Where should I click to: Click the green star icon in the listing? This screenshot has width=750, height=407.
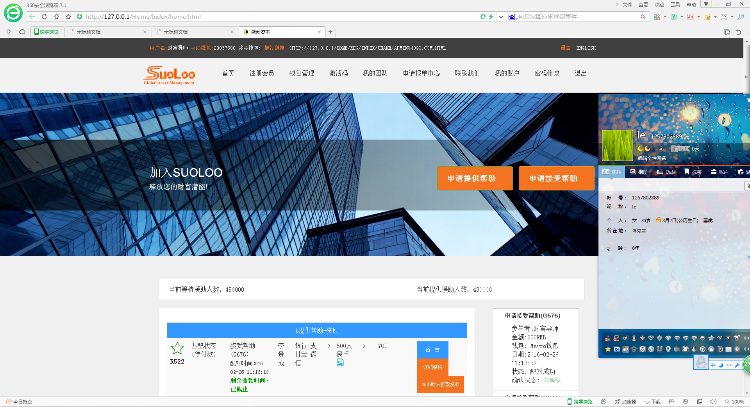177,348
